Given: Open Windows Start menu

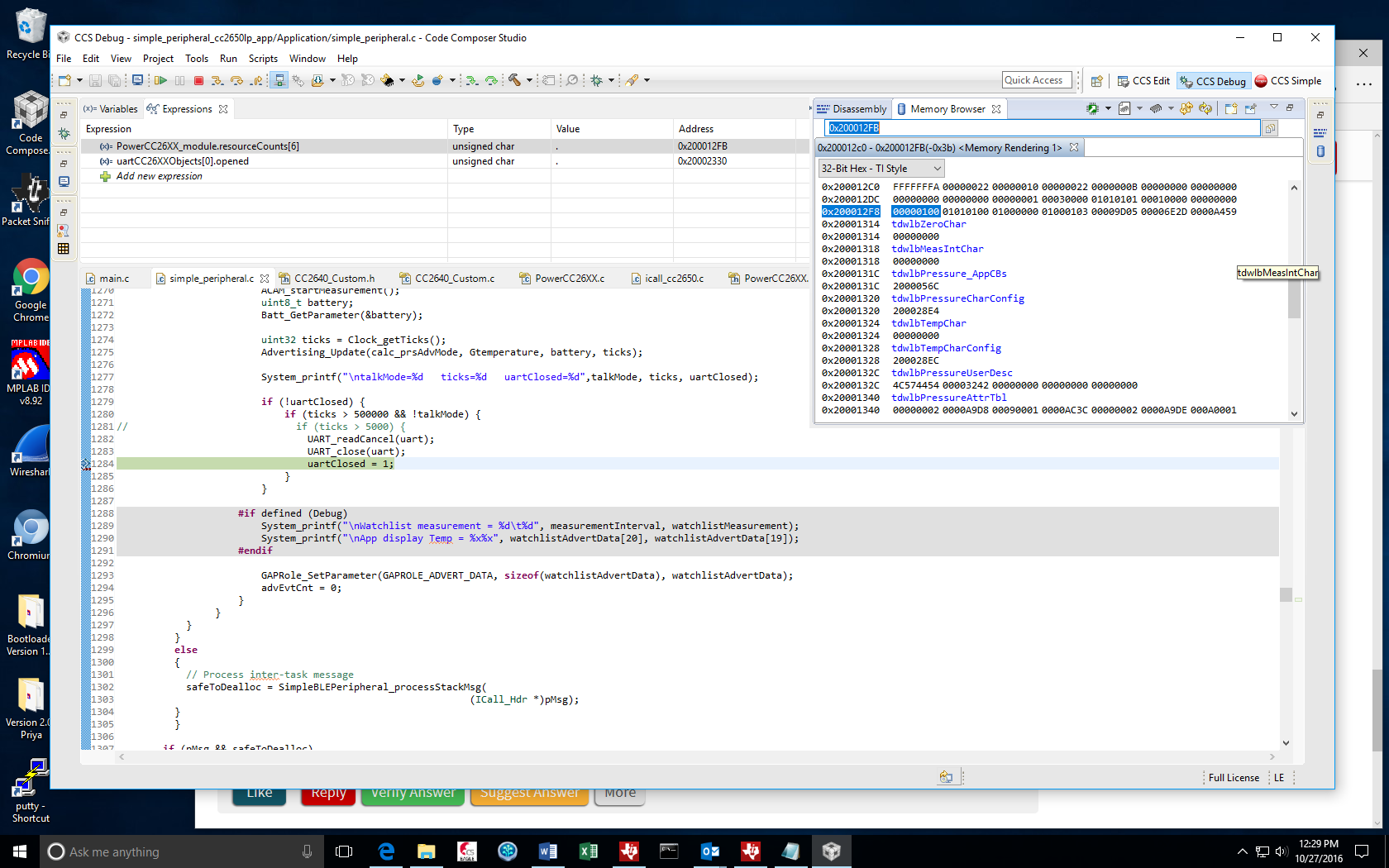Looking at the screenshot, I should [20, 851].
